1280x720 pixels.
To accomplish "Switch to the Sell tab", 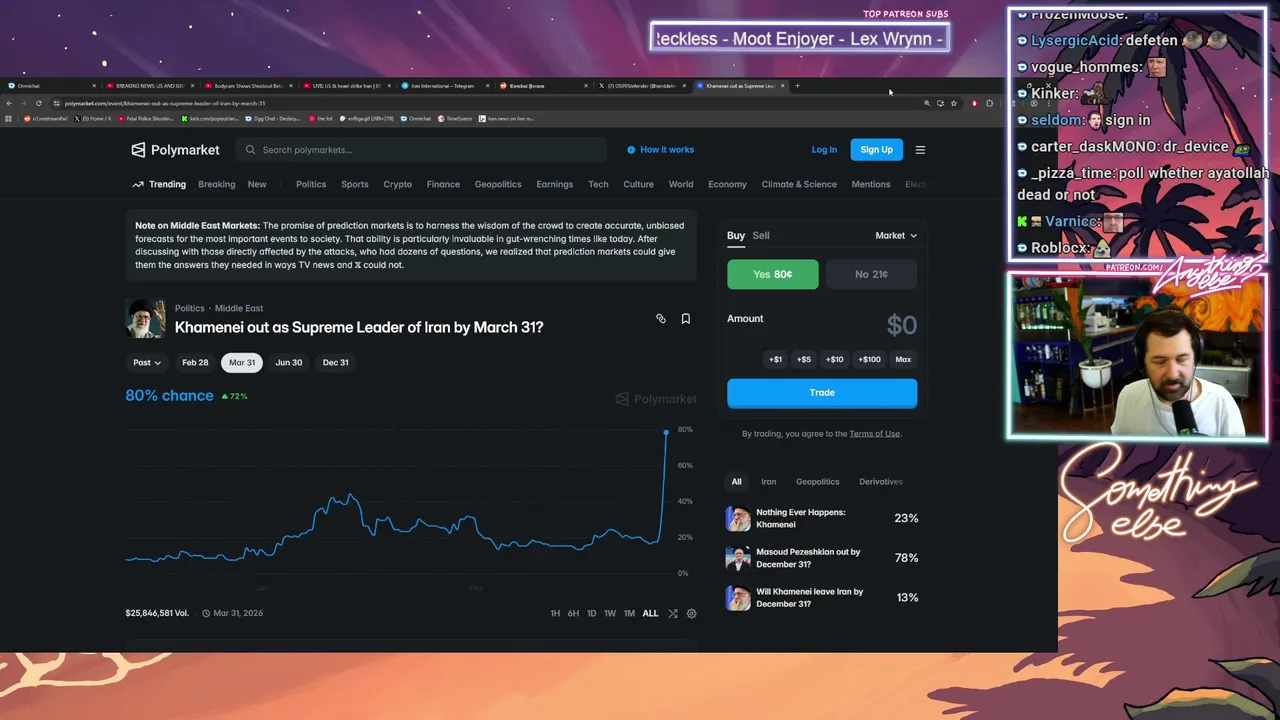I will coord(761,235).
